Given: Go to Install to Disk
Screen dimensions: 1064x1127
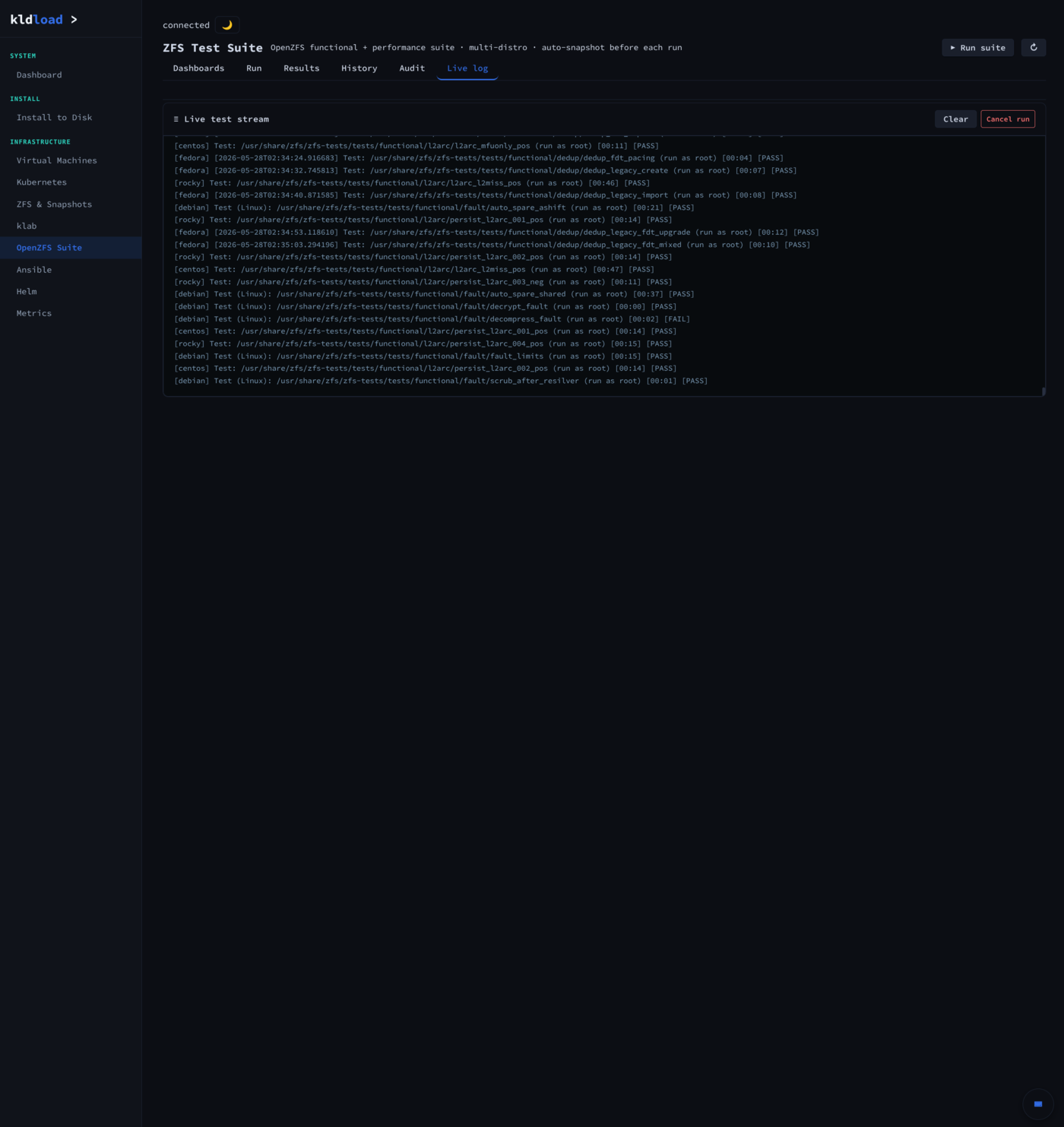Looking at the screenshot, I should pyautogui.click(x=71, y=117).
